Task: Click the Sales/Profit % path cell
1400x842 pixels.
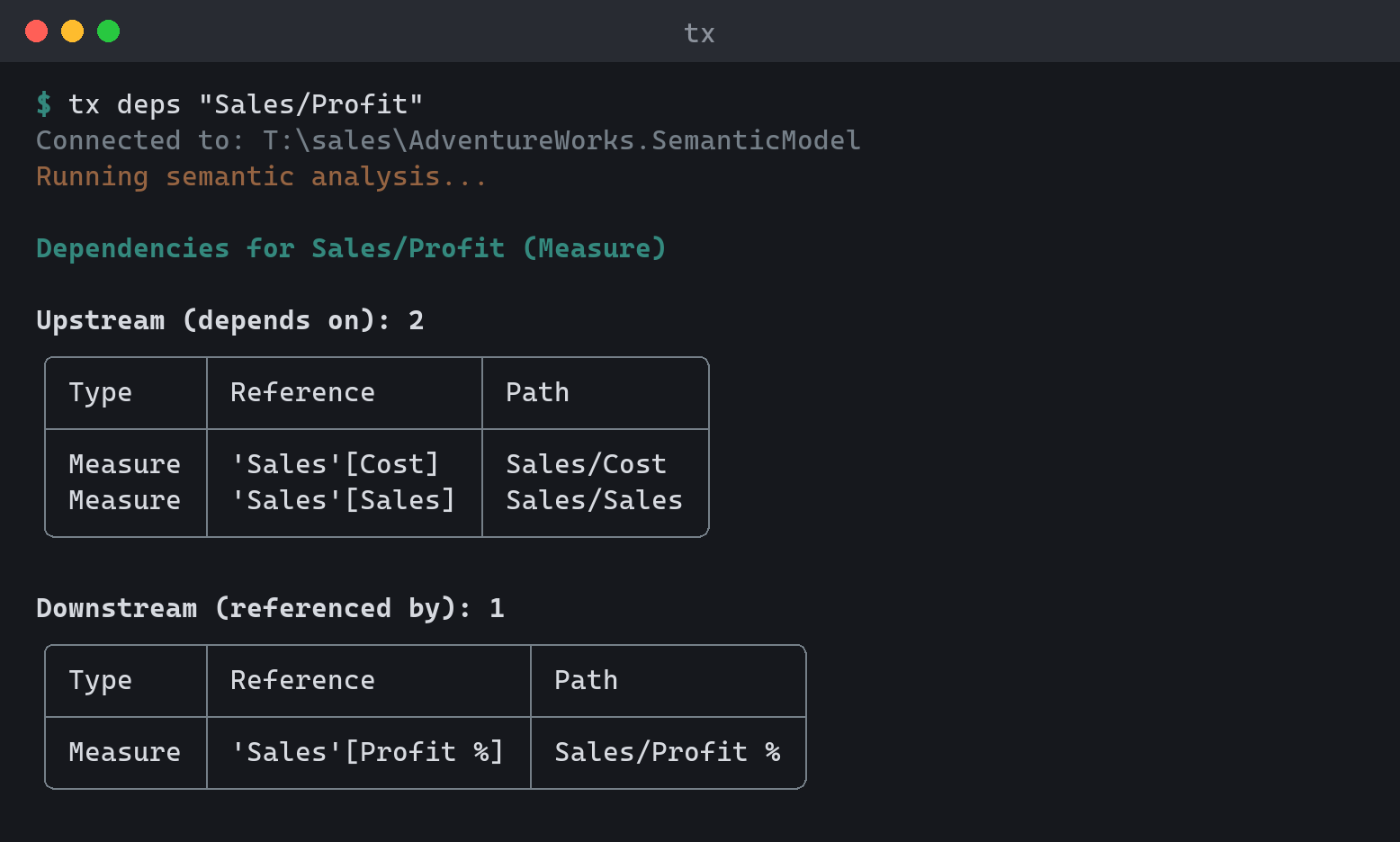Action: click(668, 752)
